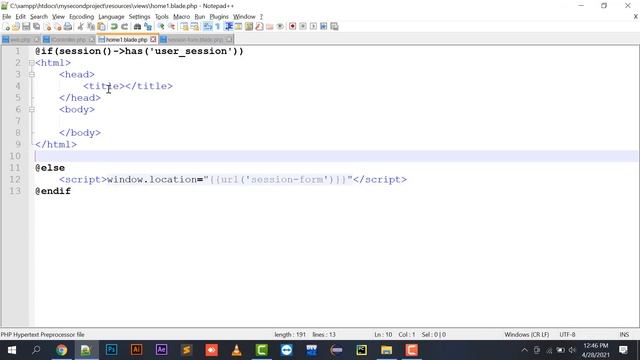
Task: Toggle synchronized vertical scrolling
Action: (x=184, y=27)
